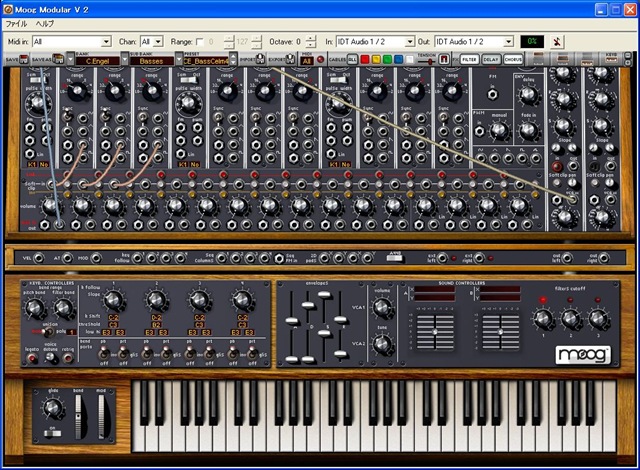Show the first synth section view icon
The image size is (640, 470).
pos(539,59)
